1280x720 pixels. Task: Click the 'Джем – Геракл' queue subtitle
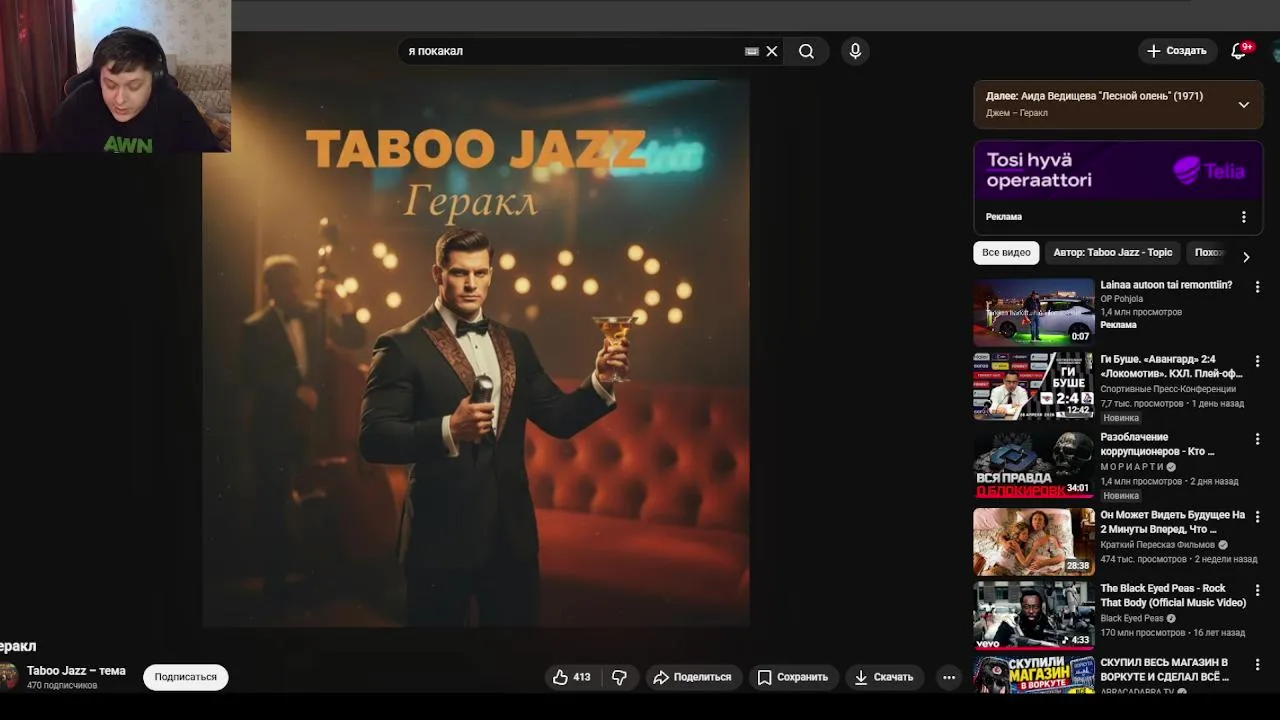tap(1017, 113)
